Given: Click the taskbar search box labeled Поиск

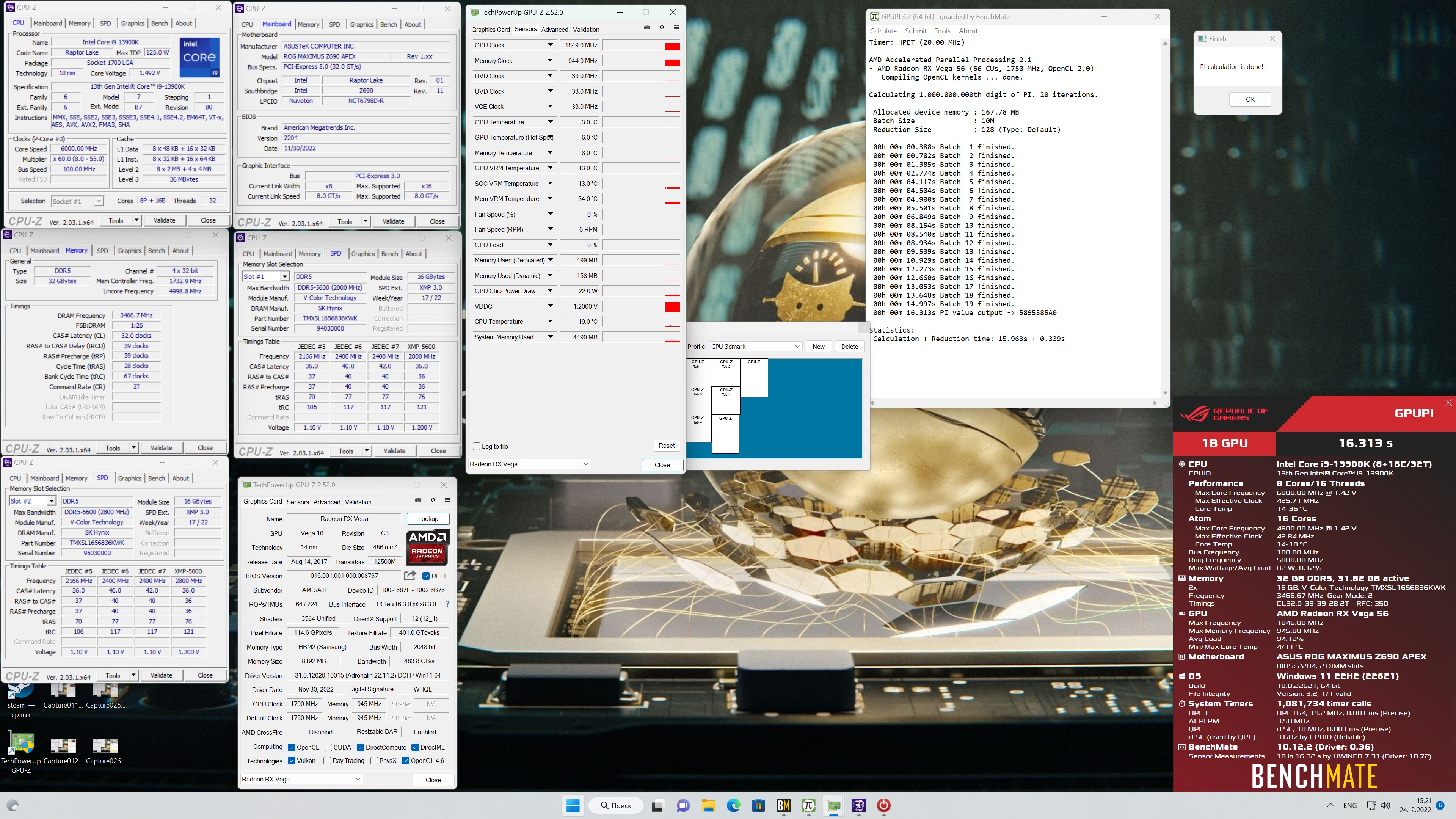Looking at the screenshot, I should tap(615, 805).
